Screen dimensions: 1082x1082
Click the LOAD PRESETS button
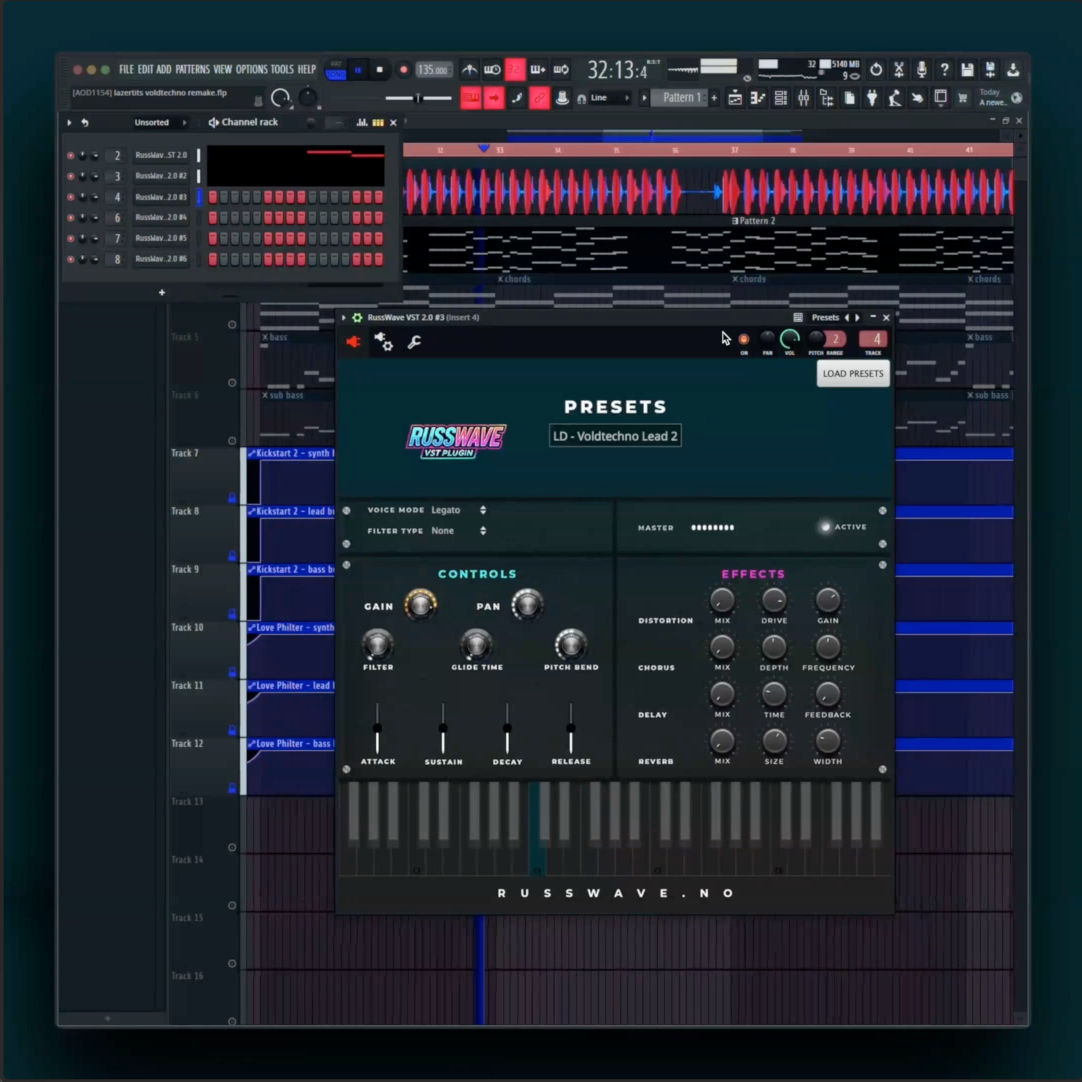pyautogui.click(x=852, y=373)
